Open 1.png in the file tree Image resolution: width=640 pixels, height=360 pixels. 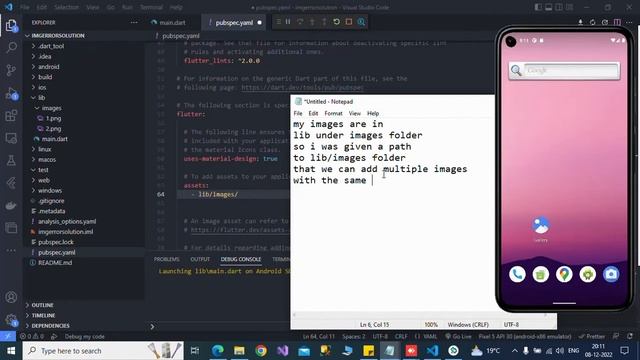[x=53, y=118]
